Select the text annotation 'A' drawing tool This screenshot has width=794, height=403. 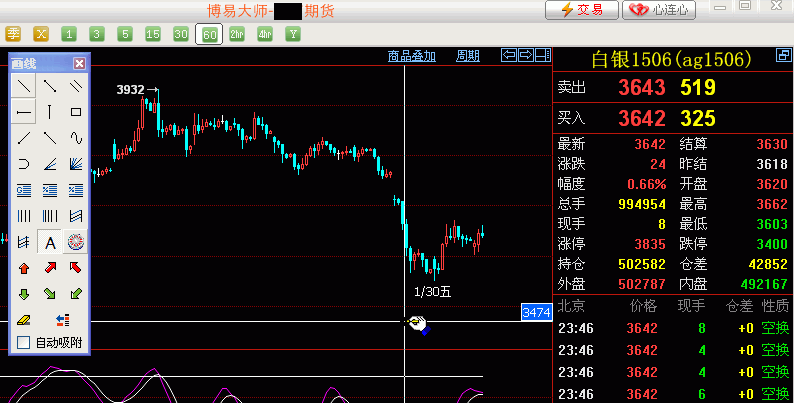49,242
